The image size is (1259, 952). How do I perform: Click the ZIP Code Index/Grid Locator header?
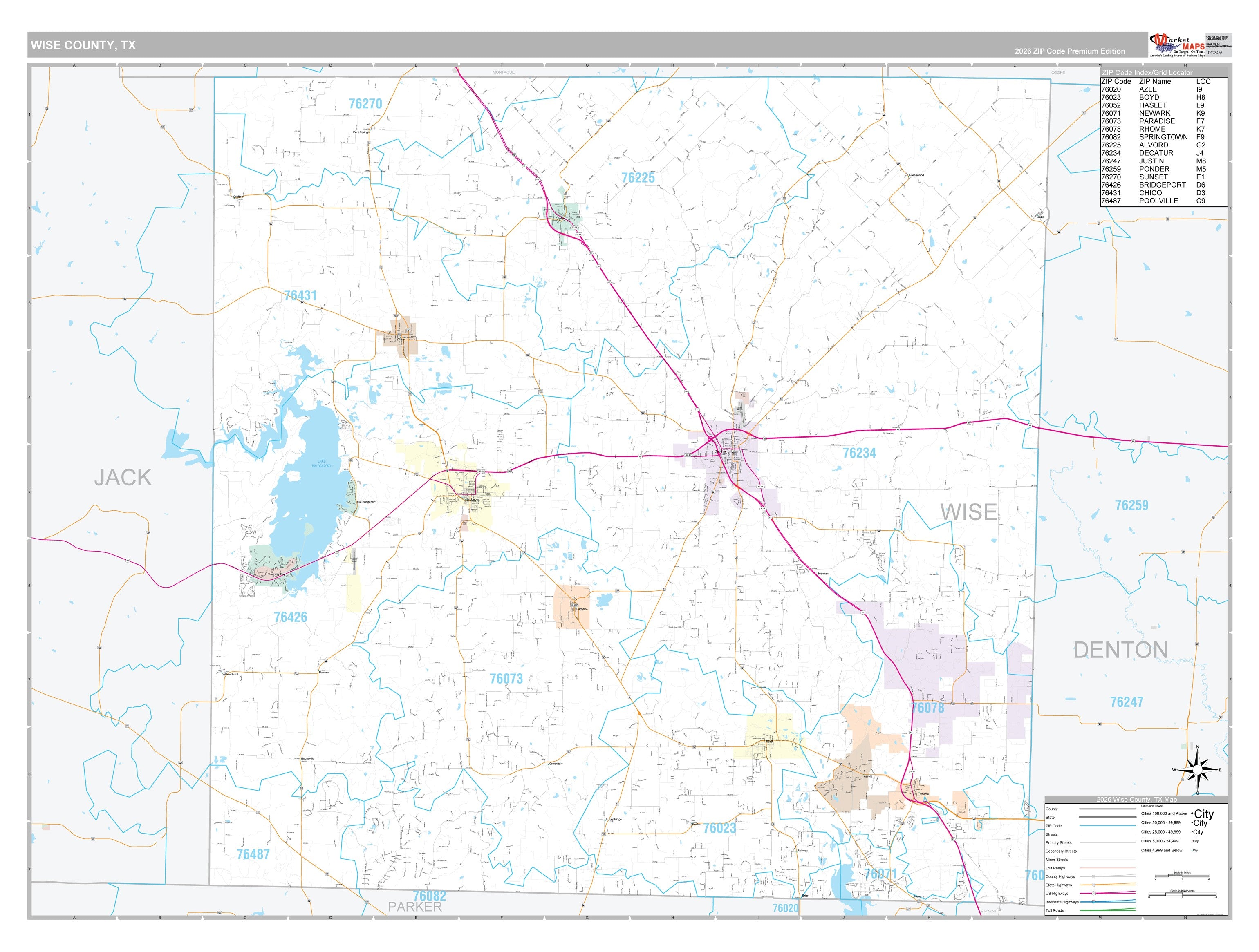1147,73
